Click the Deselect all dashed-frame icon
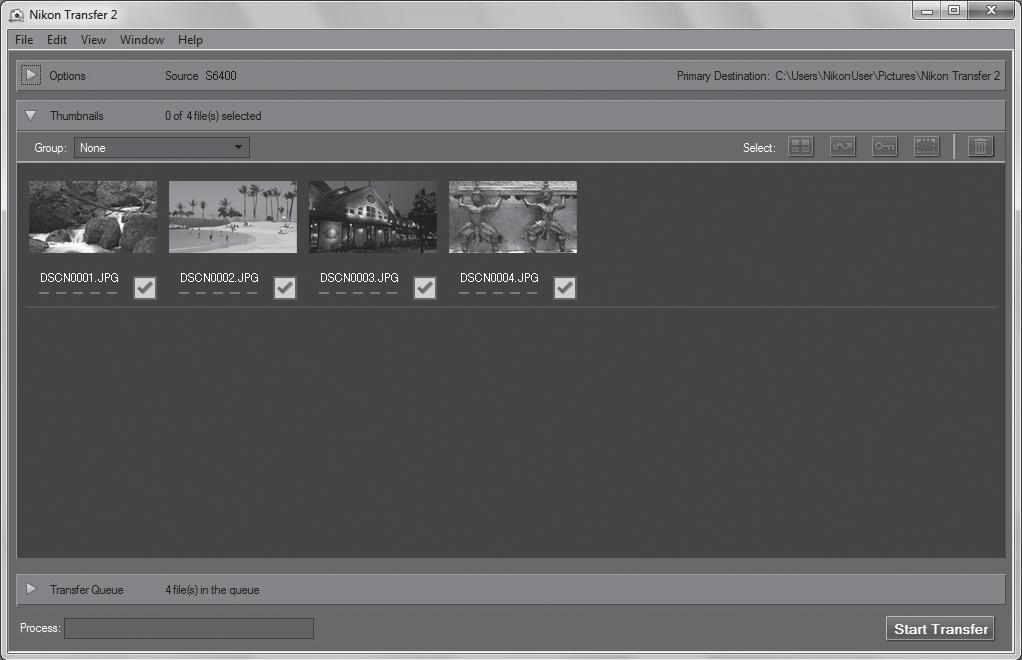This screenshot has width=1022, height=660. tap(926, 147)
